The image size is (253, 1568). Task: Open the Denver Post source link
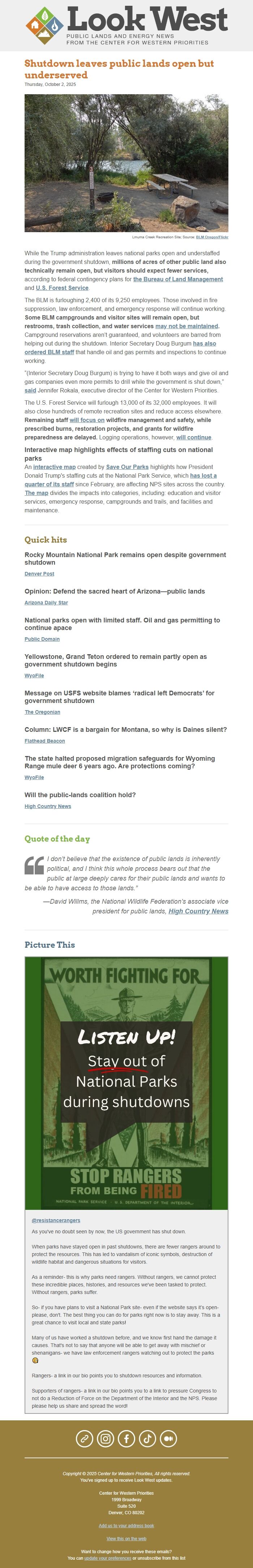click(x=39, y=573)
